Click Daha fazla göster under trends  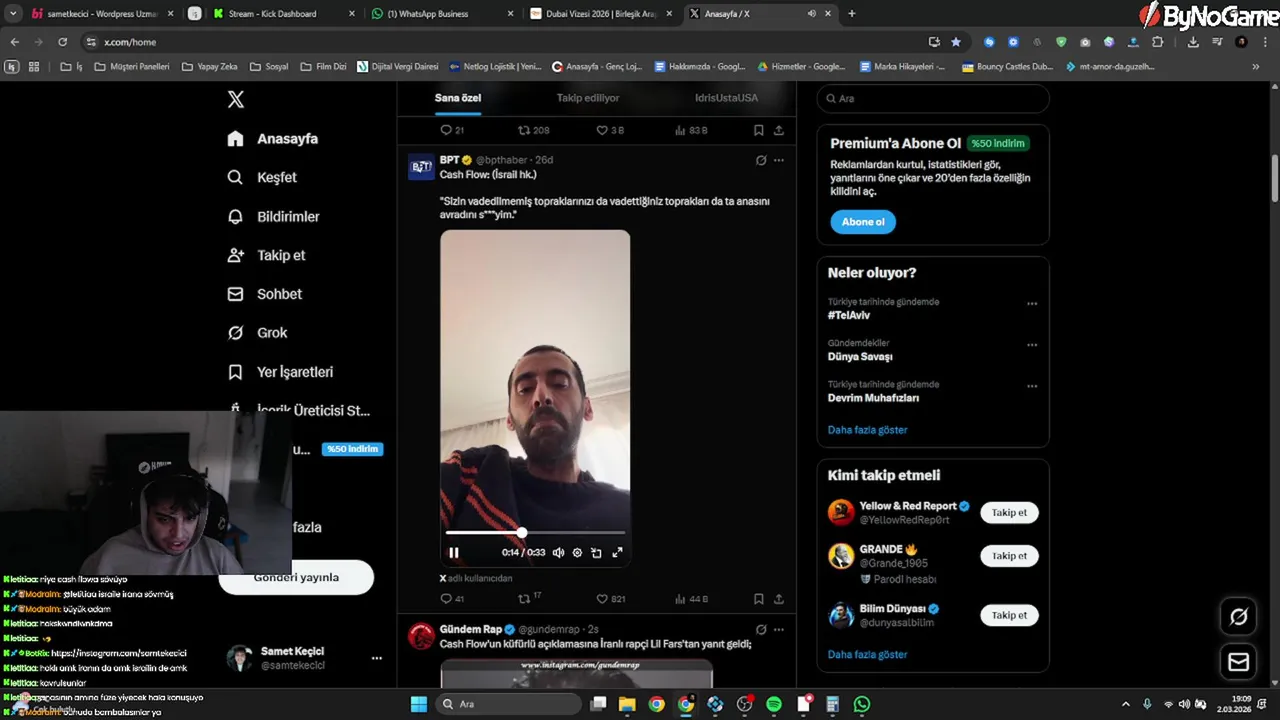[x=867, y=430]
